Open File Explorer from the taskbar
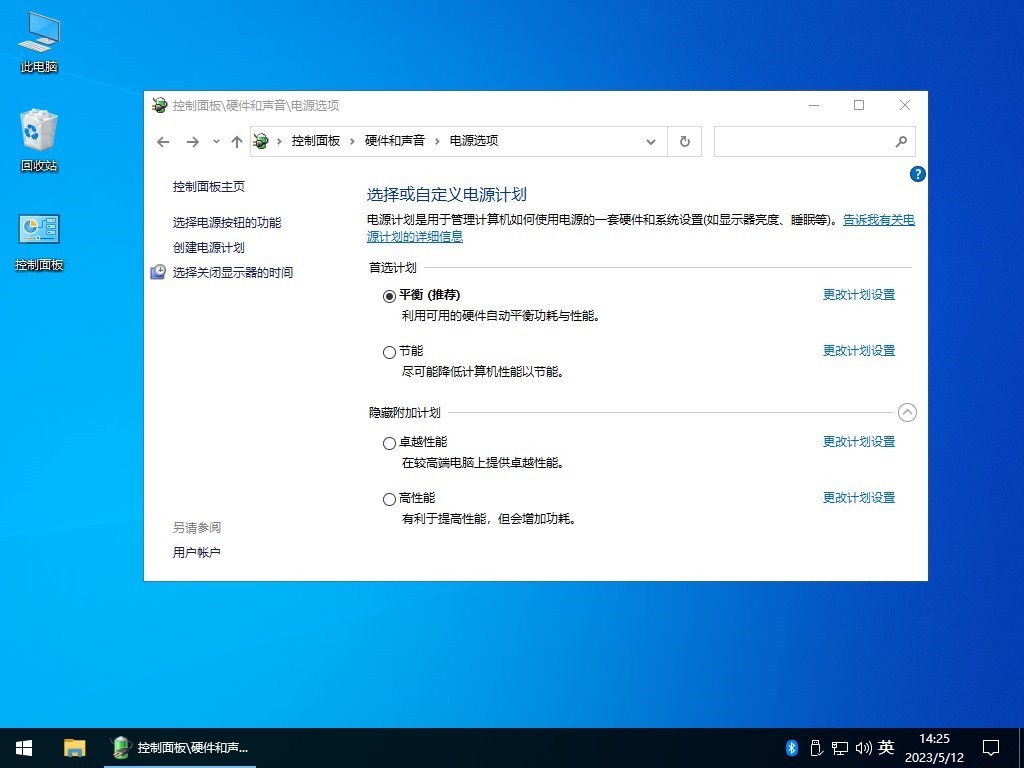The image size is (1024, 768). (x=75, y=747)
